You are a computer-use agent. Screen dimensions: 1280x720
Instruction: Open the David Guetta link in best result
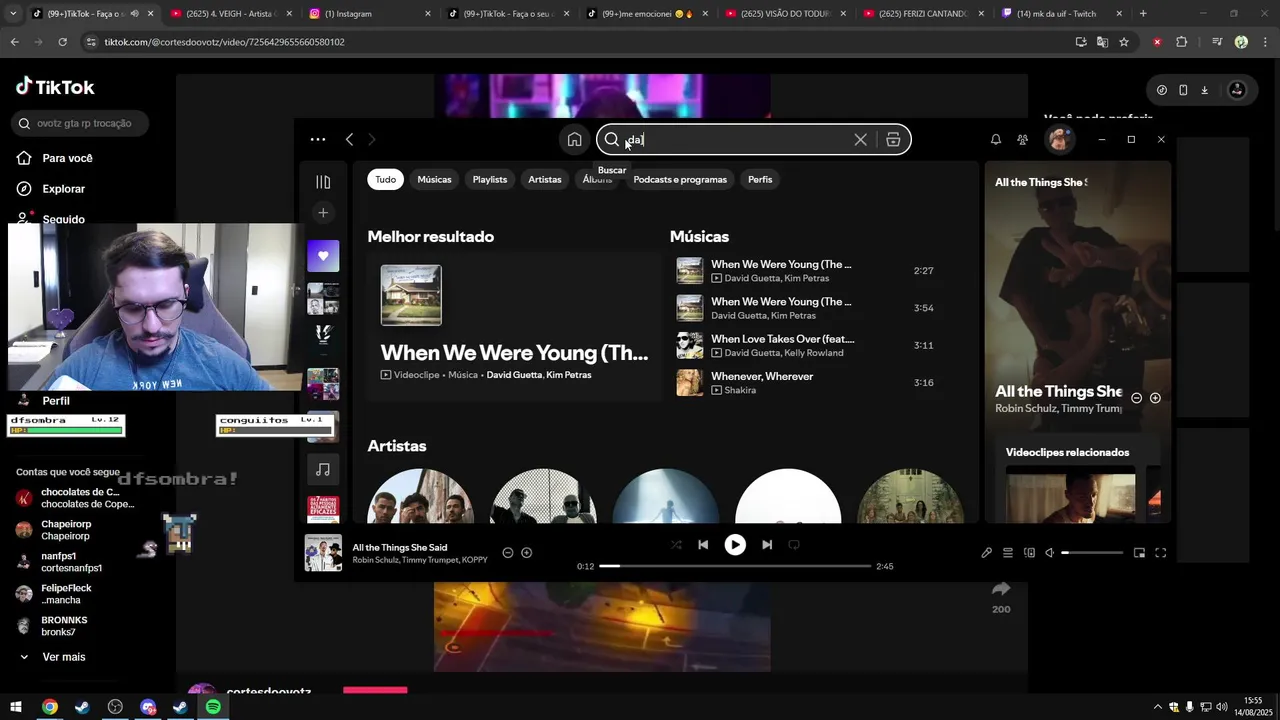click(514, 375)
